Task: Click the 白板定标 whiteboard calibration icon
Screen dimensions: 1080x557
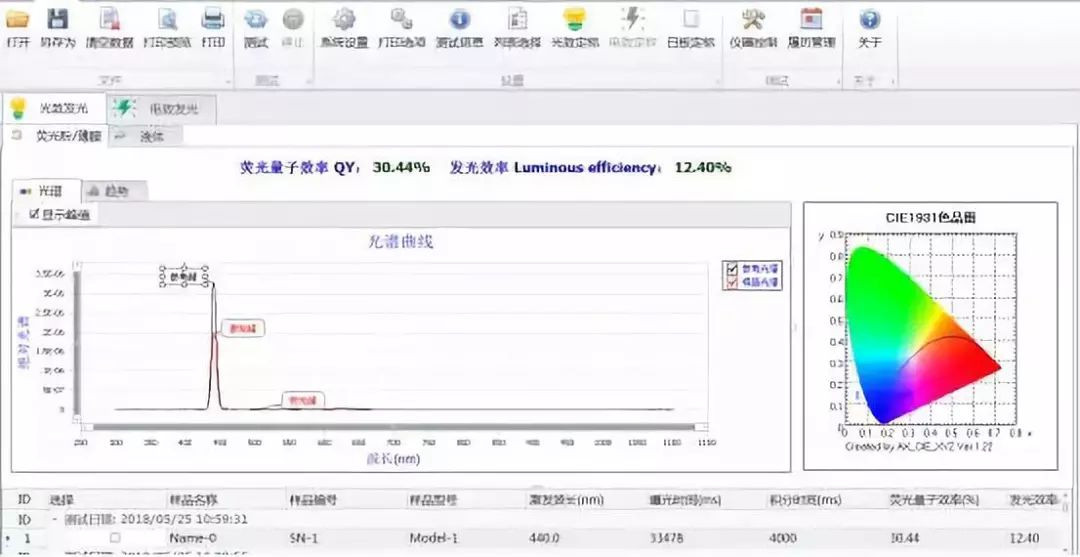Action: pyautogui.click(x=690, y=19)
